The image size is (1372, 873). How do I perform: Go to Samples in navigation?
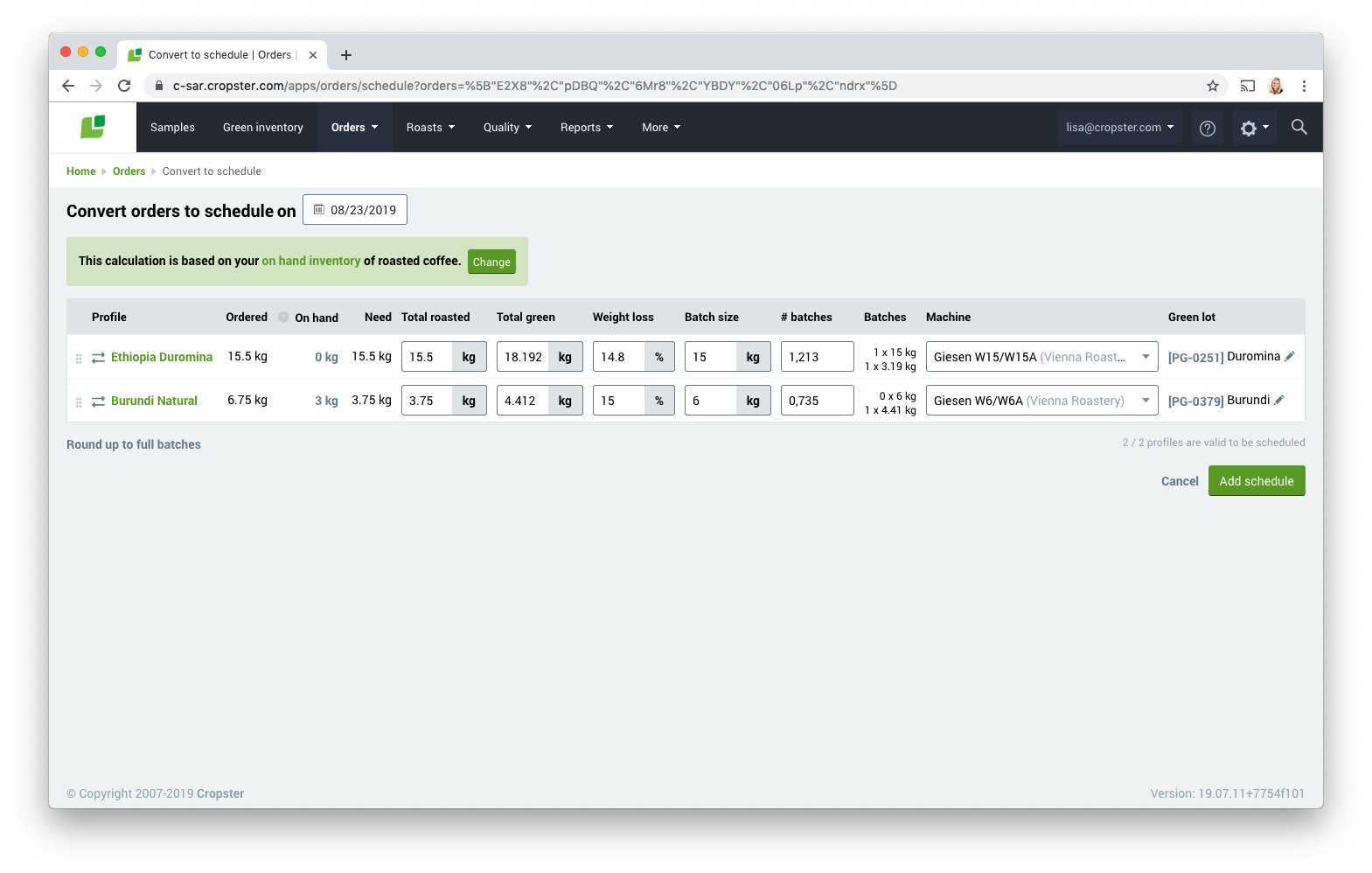(172, 127)
